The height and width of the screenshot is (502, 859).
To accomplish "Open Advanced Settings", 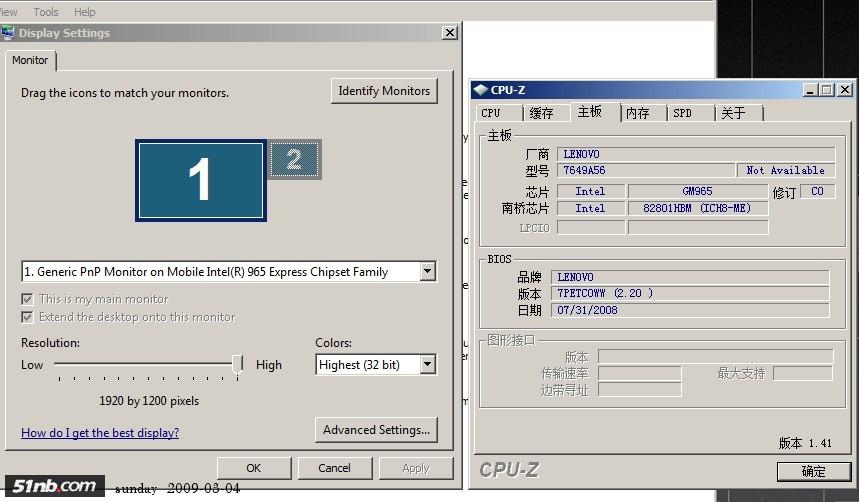I will click(x=376, y=430).
